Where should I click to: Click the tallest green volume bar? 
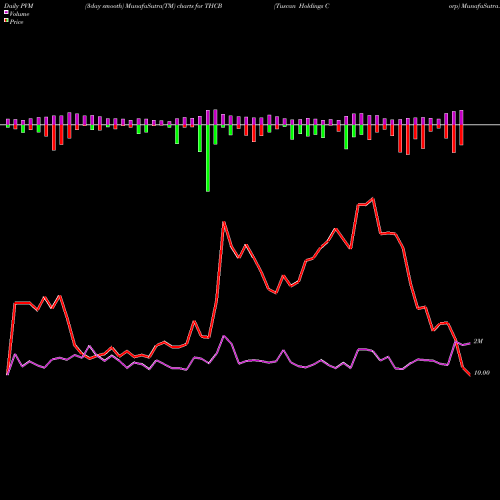208,158
